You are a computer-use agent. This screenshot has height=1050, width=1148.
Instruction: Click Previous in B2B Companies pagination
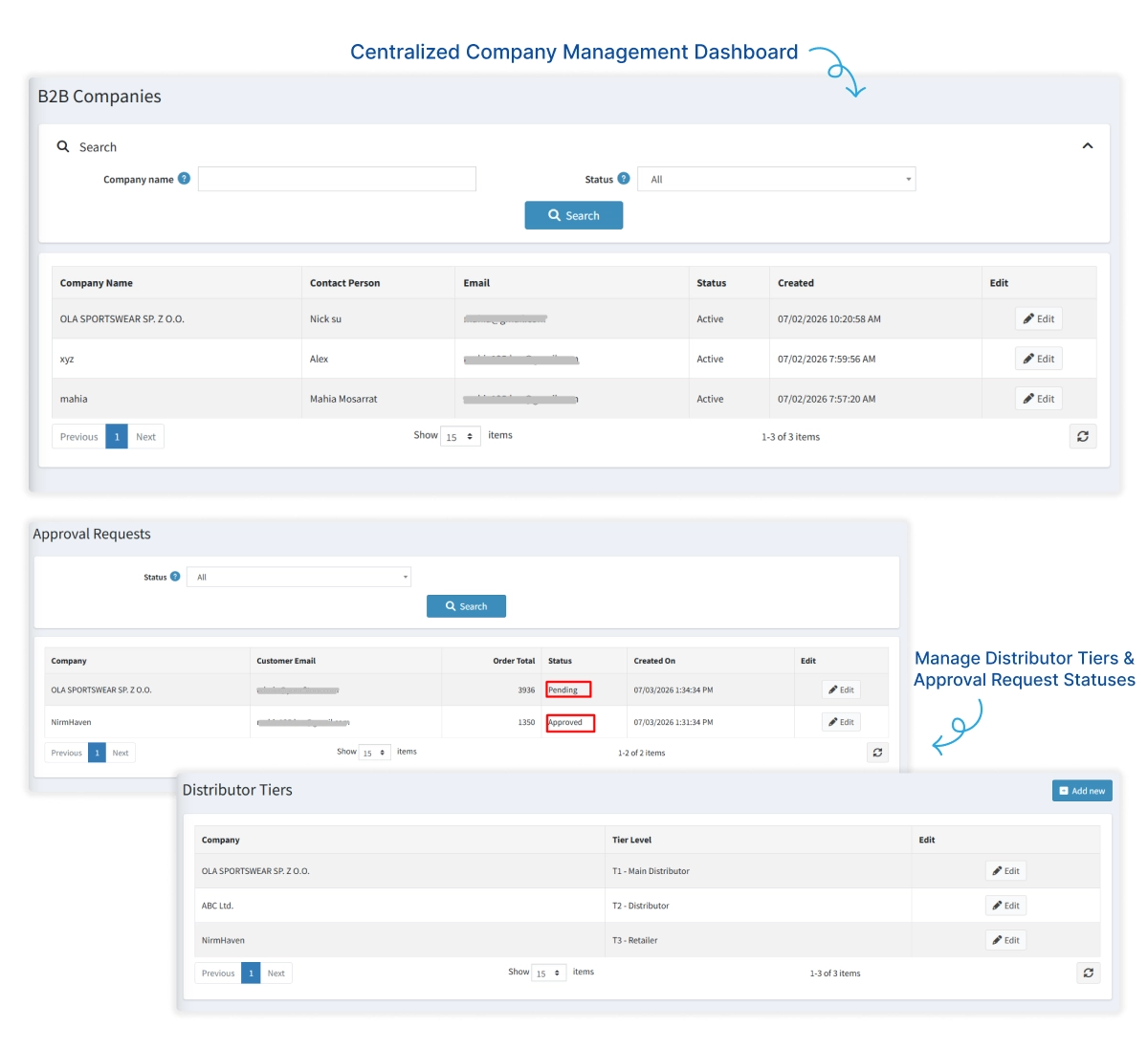(78, 436)
